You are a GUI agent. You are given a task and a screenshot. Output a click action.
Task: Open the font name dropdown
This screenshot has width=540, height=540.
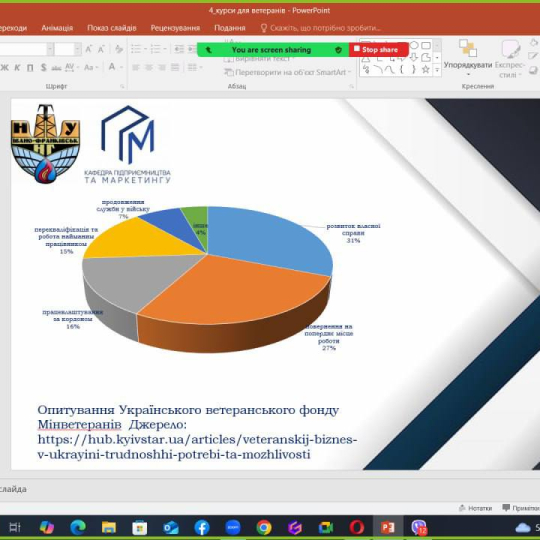click(x=50, y=49)
